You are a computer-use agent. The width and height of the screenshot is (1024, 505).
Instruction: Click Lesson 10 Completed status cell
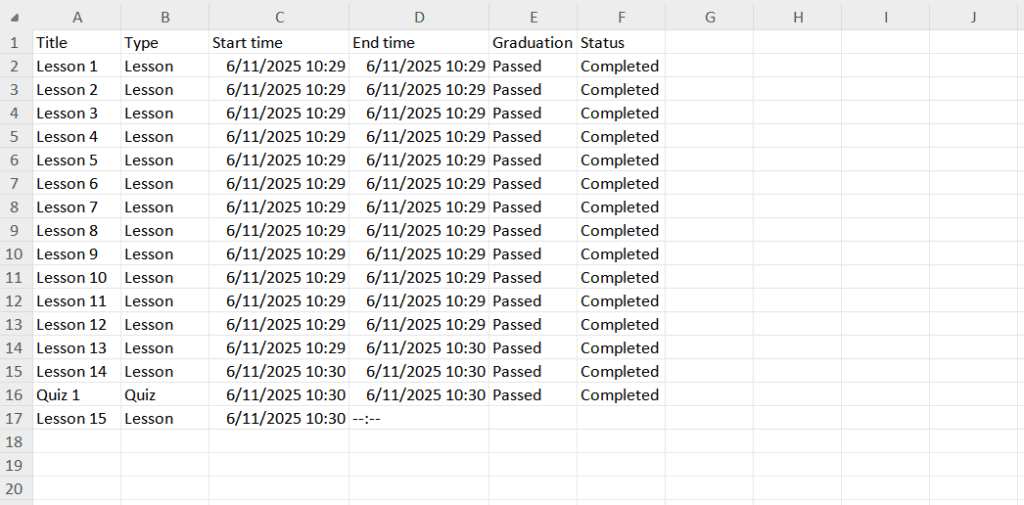click(621, 278)
